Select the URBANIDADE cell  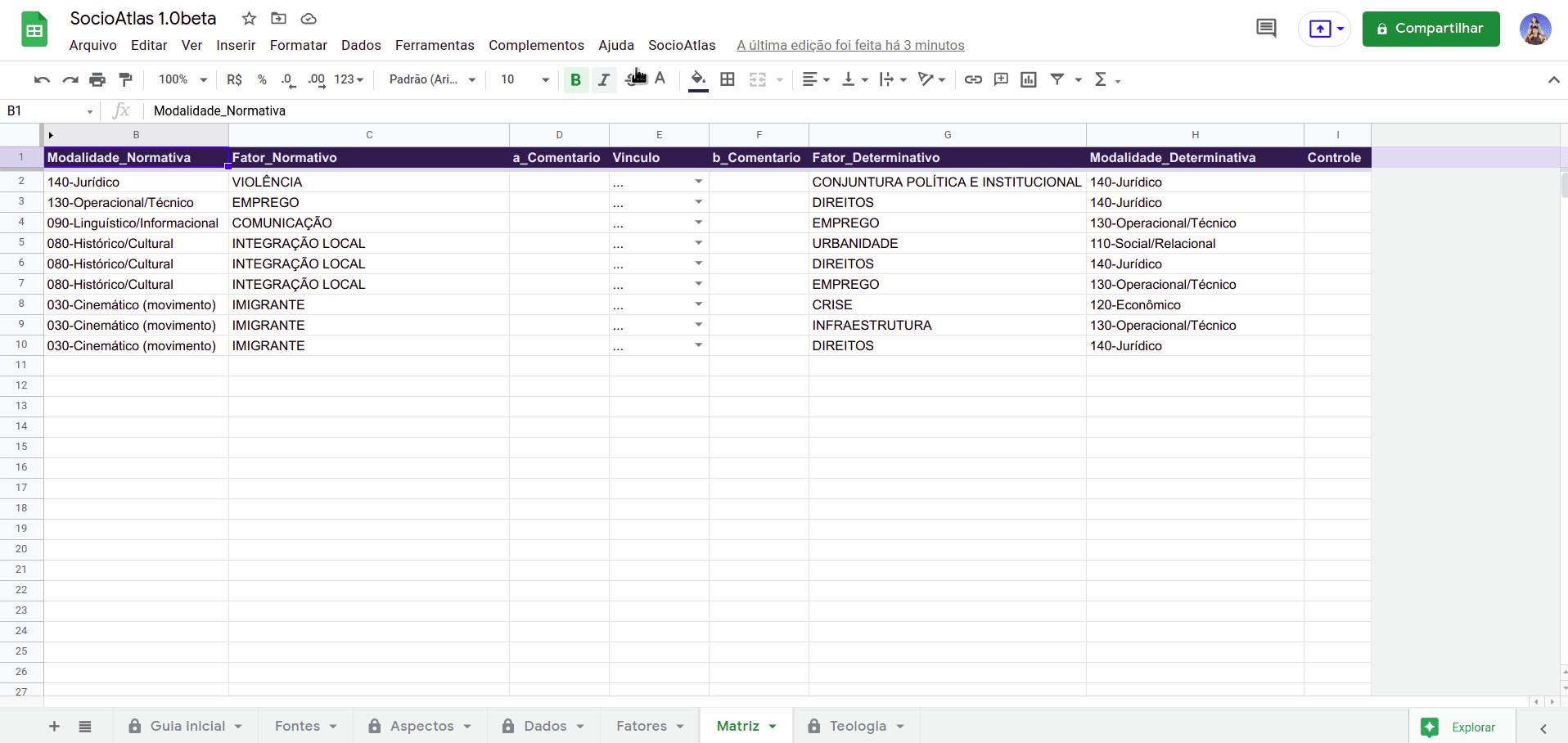tap(948, 243)
